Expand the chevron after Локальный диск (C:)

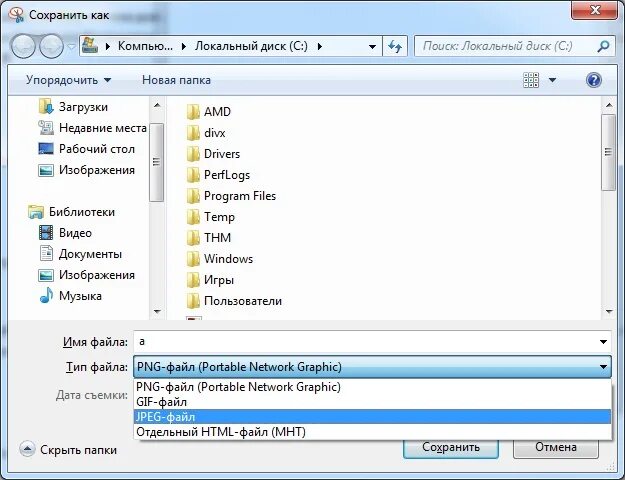[320, 46]
